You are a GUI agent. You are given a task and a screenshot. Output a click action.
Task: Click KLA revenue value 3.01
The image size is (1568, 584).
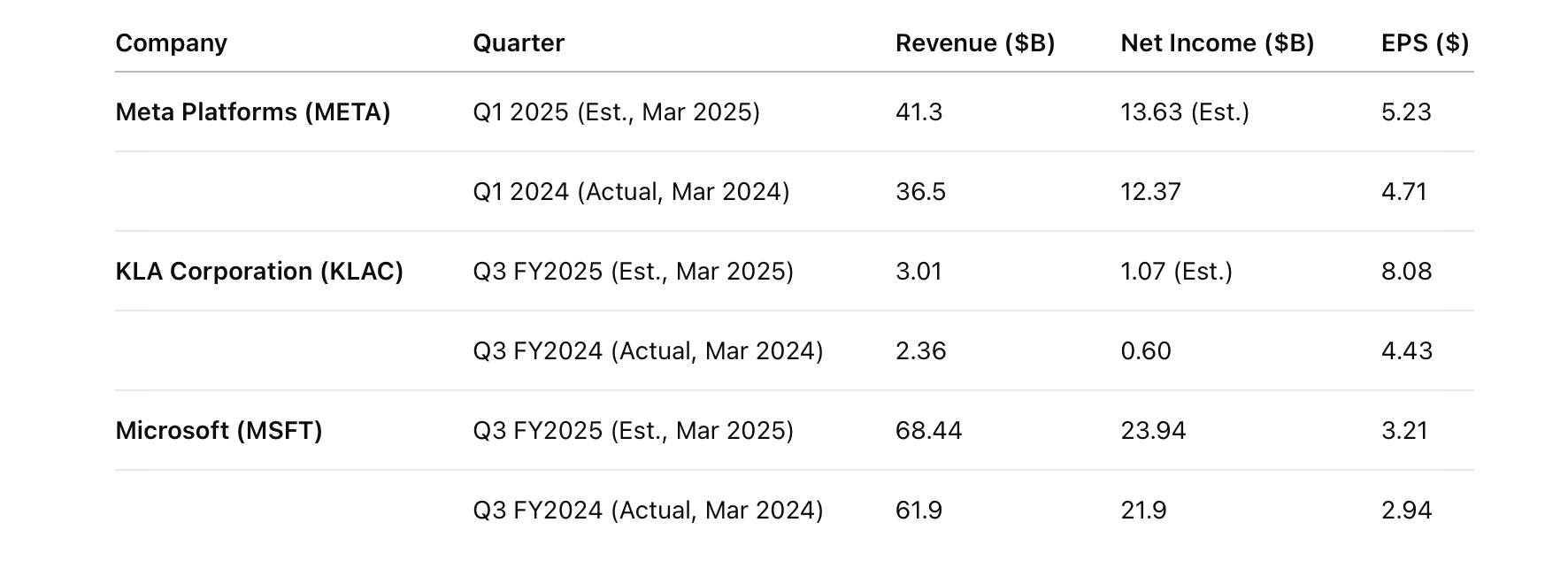919,272
